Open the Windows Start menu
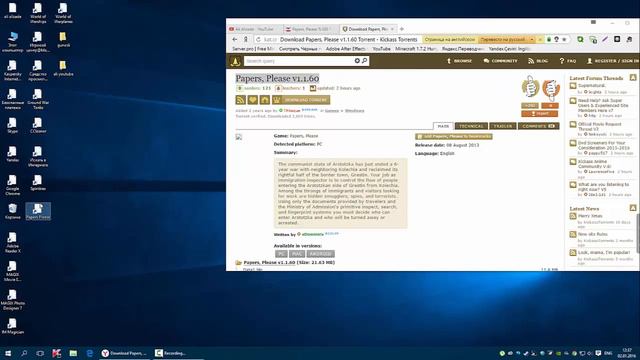 click(x=8, y=353)
